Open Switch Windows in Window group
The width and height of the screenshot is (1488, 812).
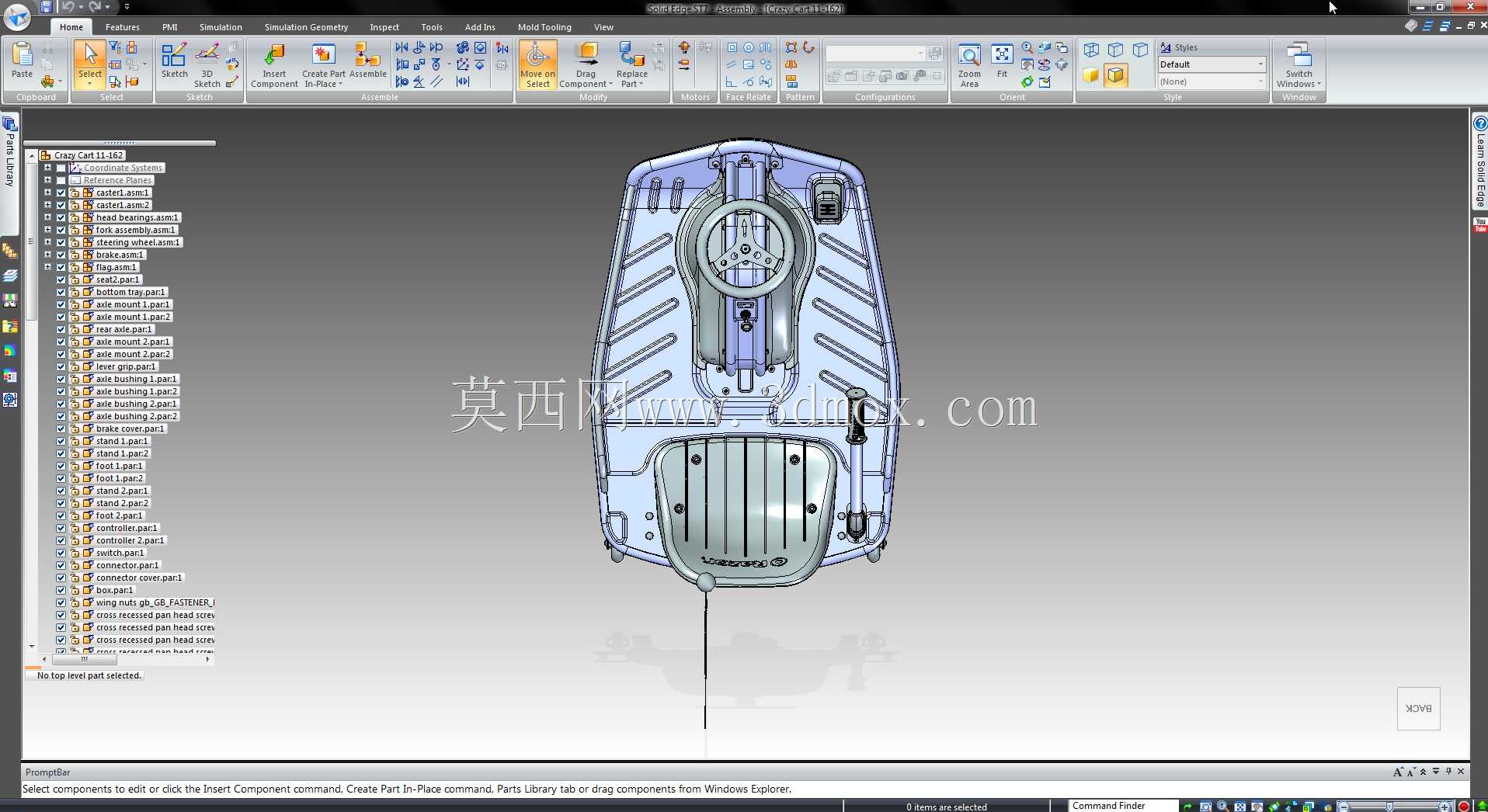pyautogui.click(x=1299, y=65)
